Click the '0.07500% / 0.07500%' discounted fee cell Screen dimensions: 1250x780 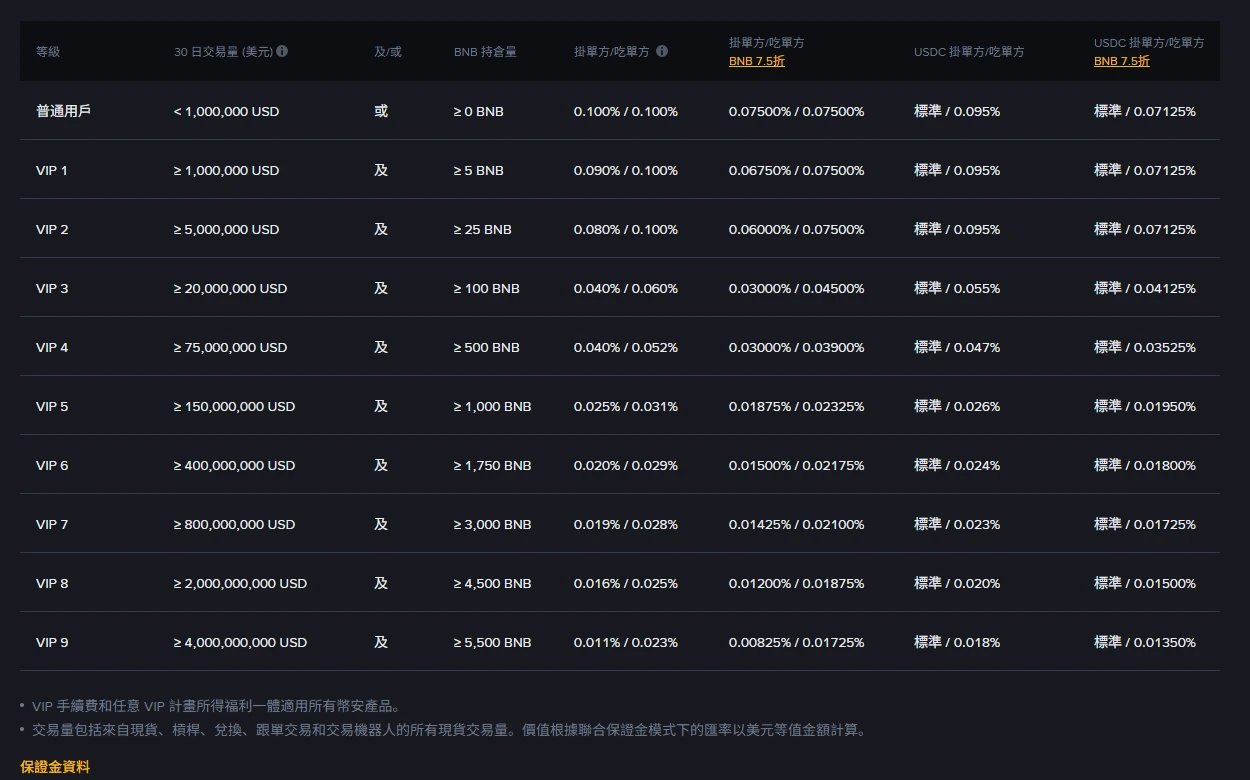(797, 111)
